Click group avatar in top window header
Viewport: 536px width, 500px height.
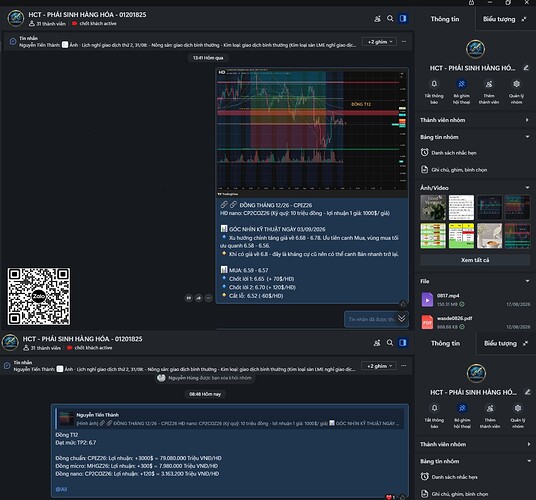coord(16,18)
